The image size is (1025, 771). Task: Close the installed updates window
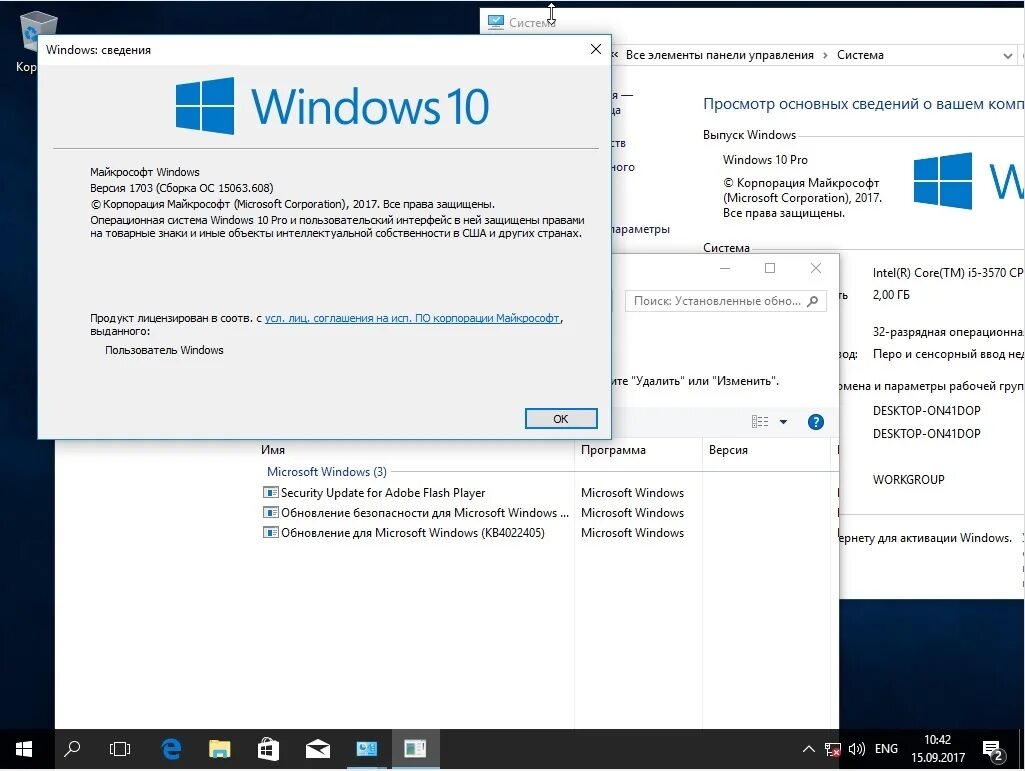click(816, 268)
